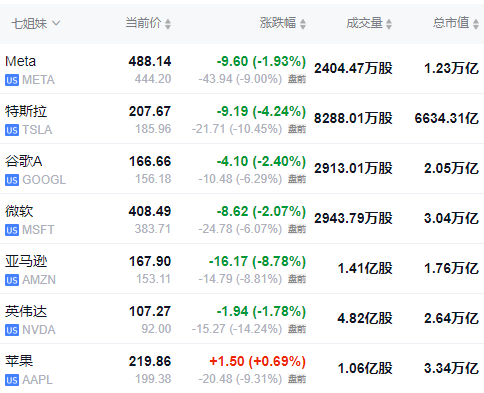Sort by 涨跌幅 column arrows
This screenshot has width=484, height=393.
tap(303, 24)
